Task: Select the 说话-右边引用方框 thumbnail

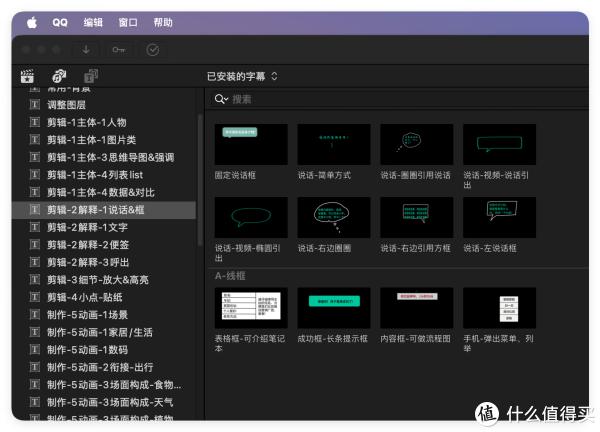Action: pos(416,217)
